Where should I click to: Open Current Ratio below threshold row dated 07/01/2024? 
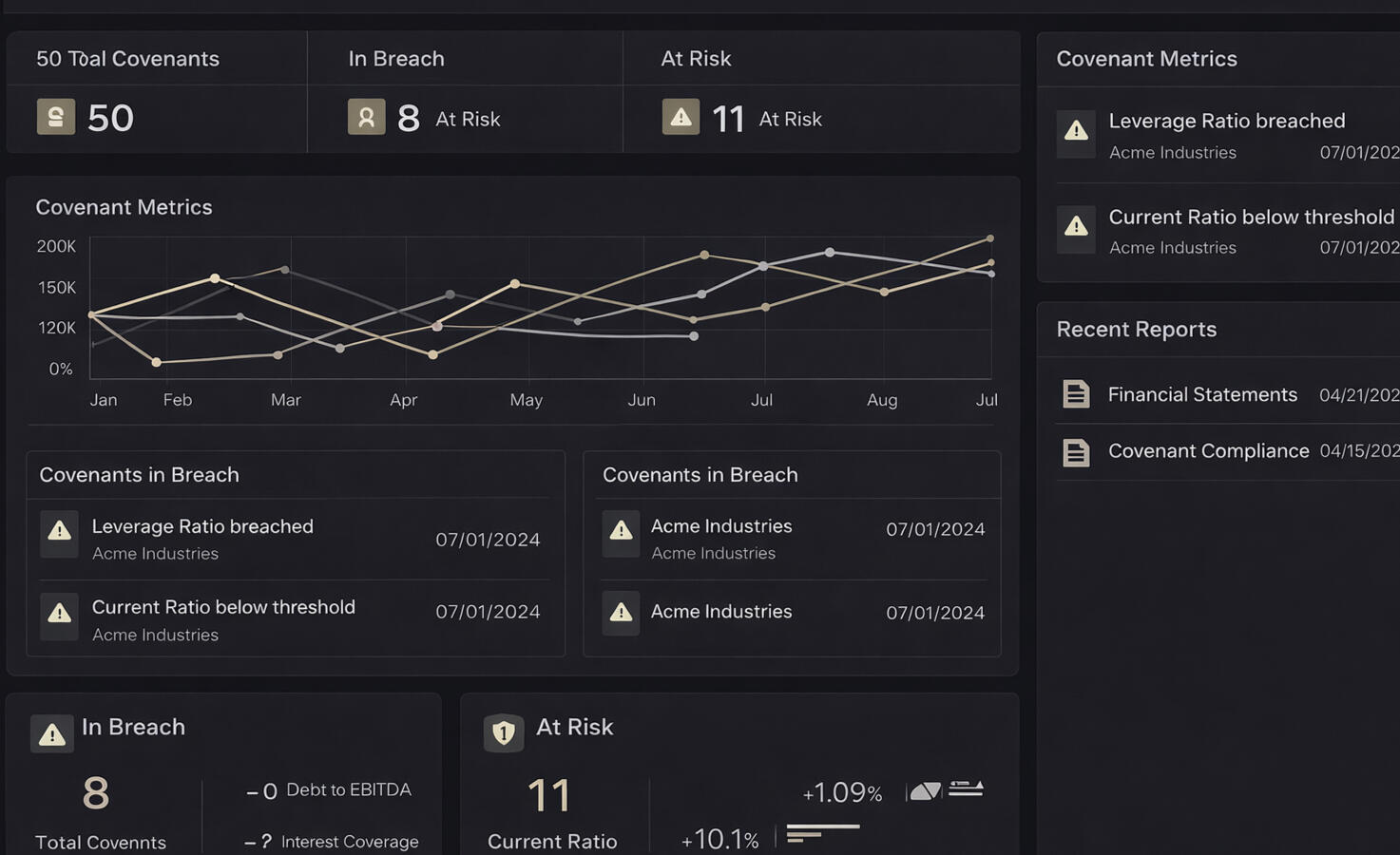pyautogui.click(x=295, y=619)
